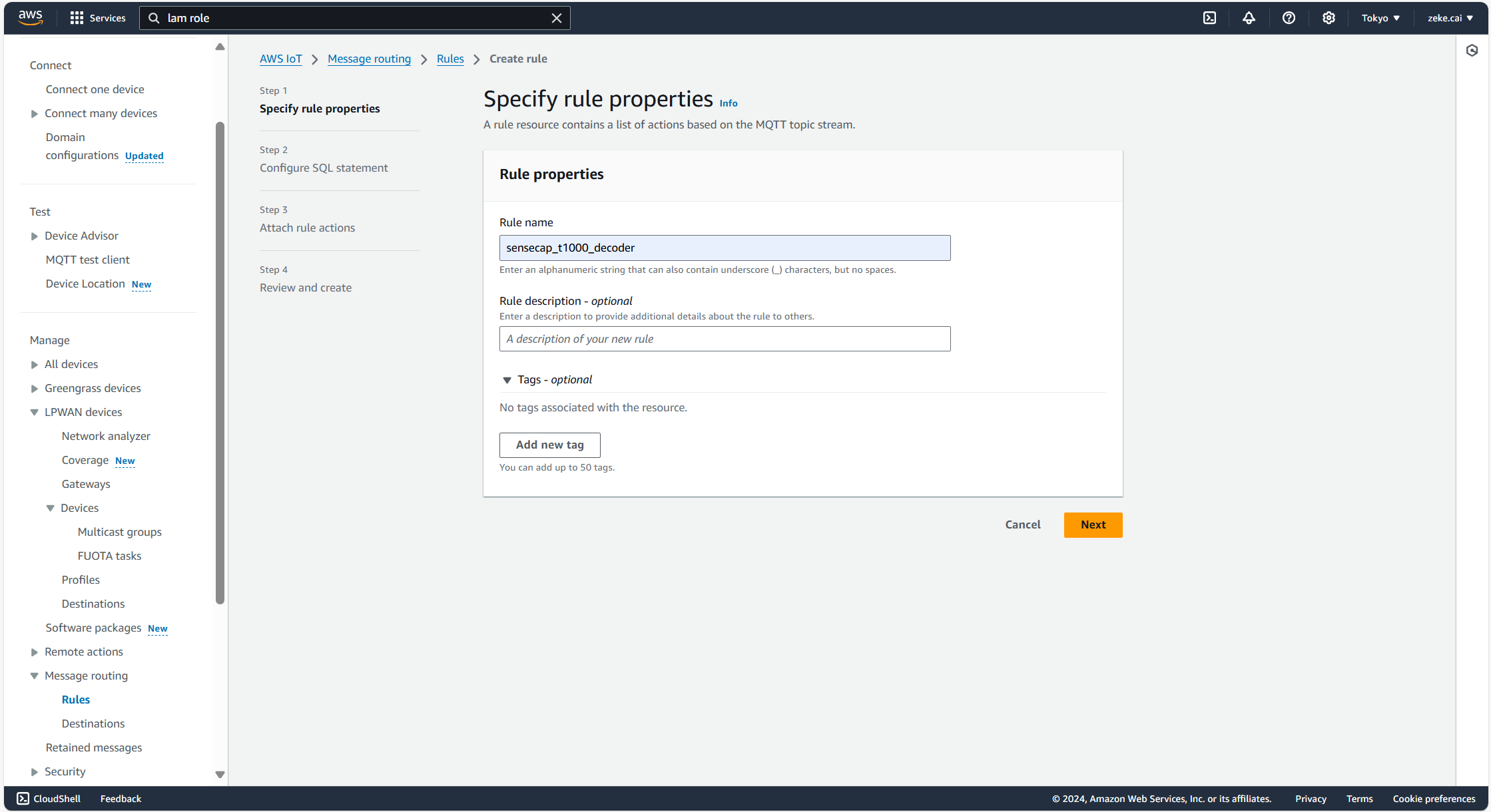The height and width of the screenshot is (812, 1491).
Task: Click the Add new tag button
Action: click(x=549, y=445)
